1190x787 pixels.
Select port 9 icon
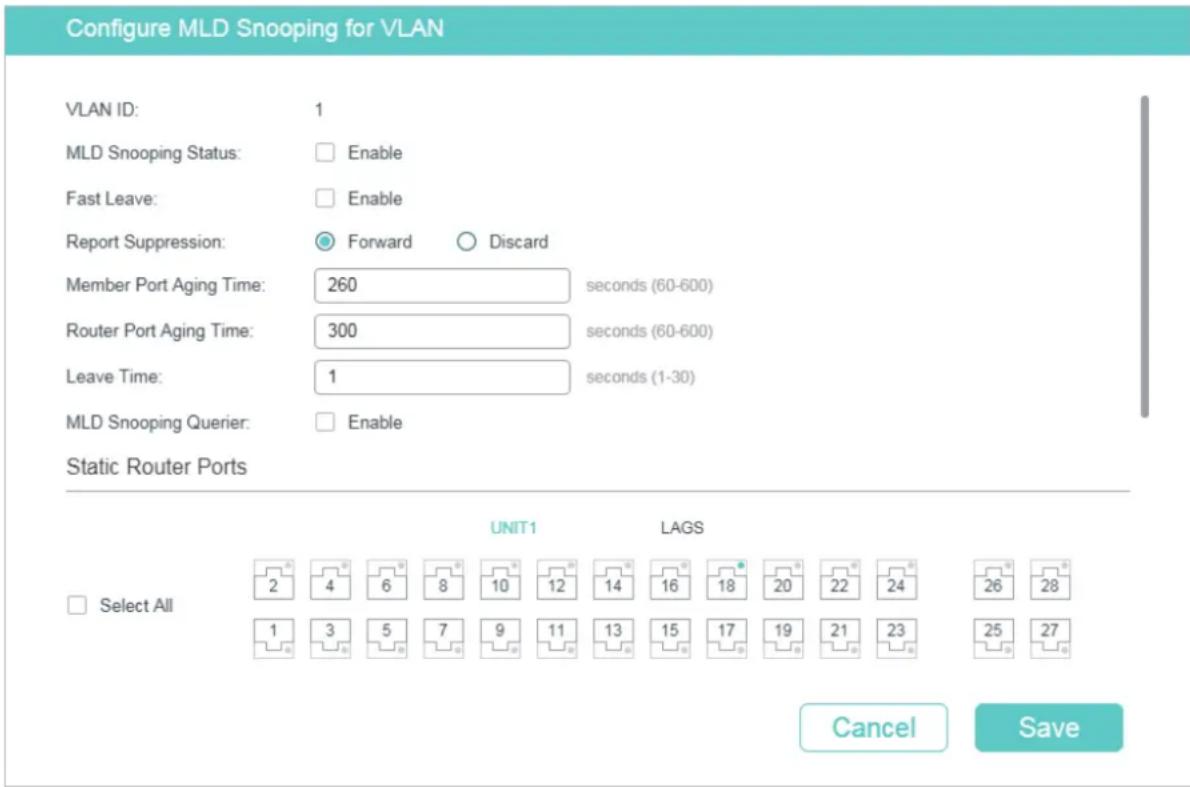point(500,637)
